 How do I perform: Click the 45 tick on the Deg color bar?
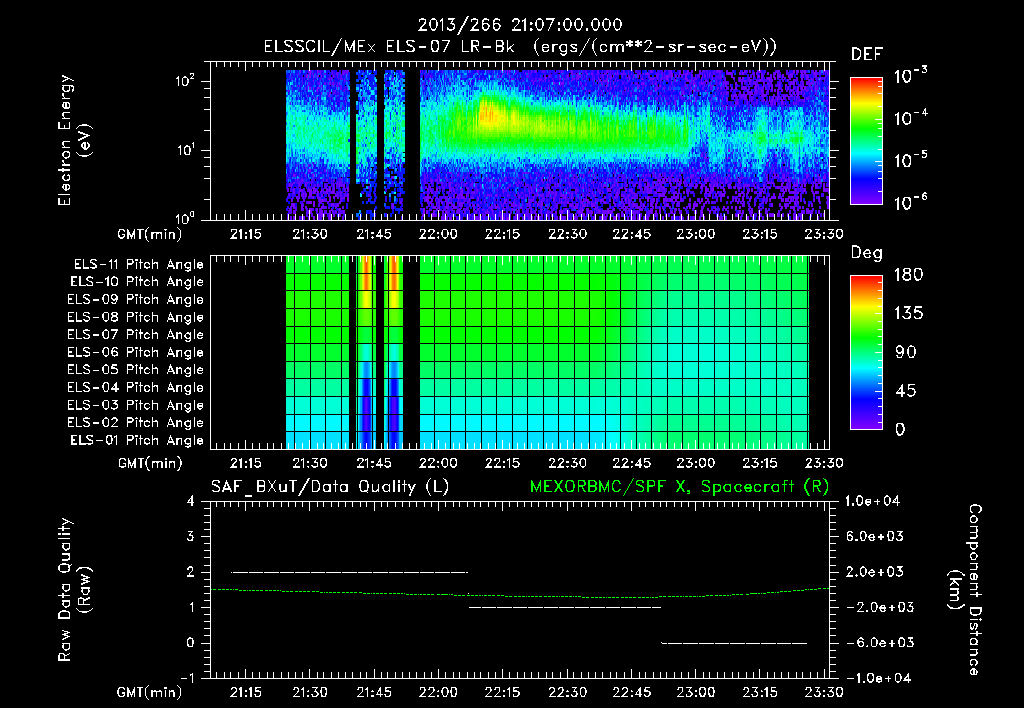pos(905,391)
